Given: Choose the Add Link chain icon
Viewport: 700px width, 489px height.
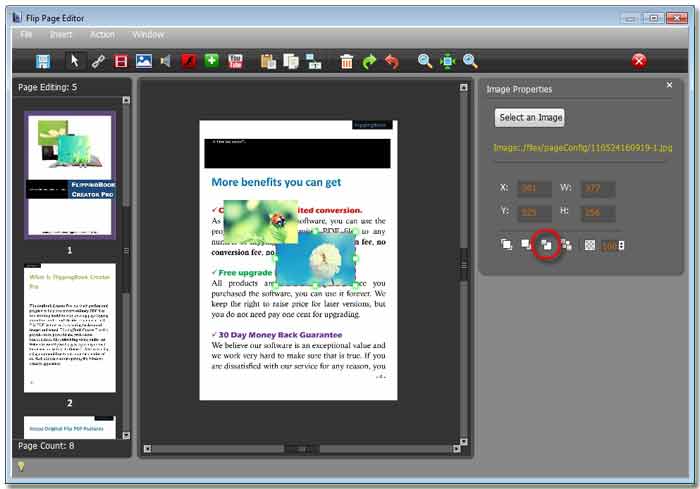Looking at the screenshot, I should pos(98,61).
